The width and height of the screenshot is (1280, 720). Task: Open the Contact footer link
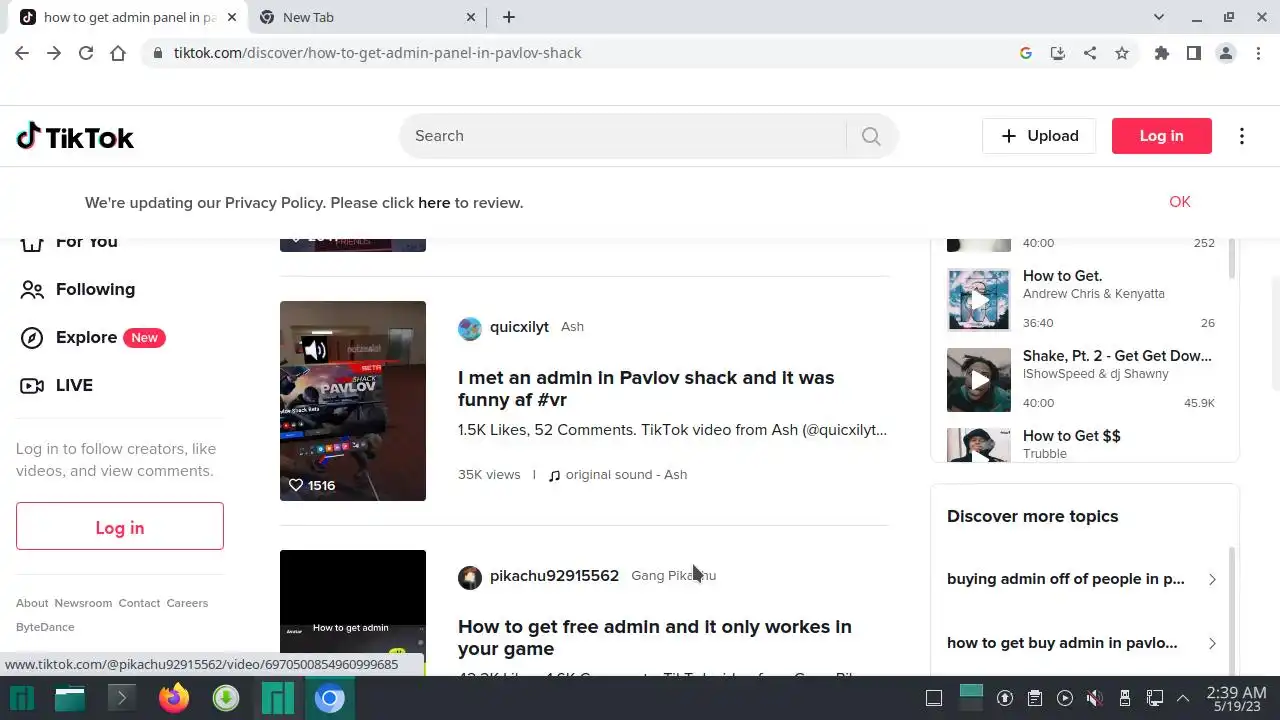pos(139,603)
